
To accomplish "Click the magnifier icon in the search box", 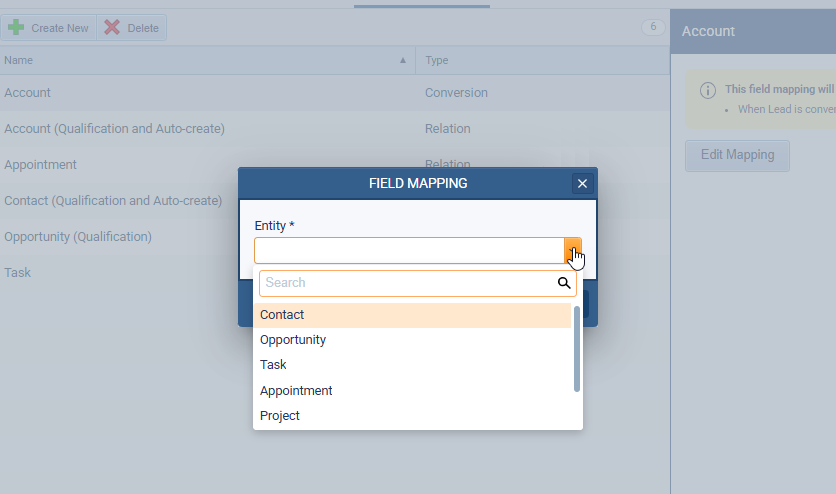I will tap(565, 283).
